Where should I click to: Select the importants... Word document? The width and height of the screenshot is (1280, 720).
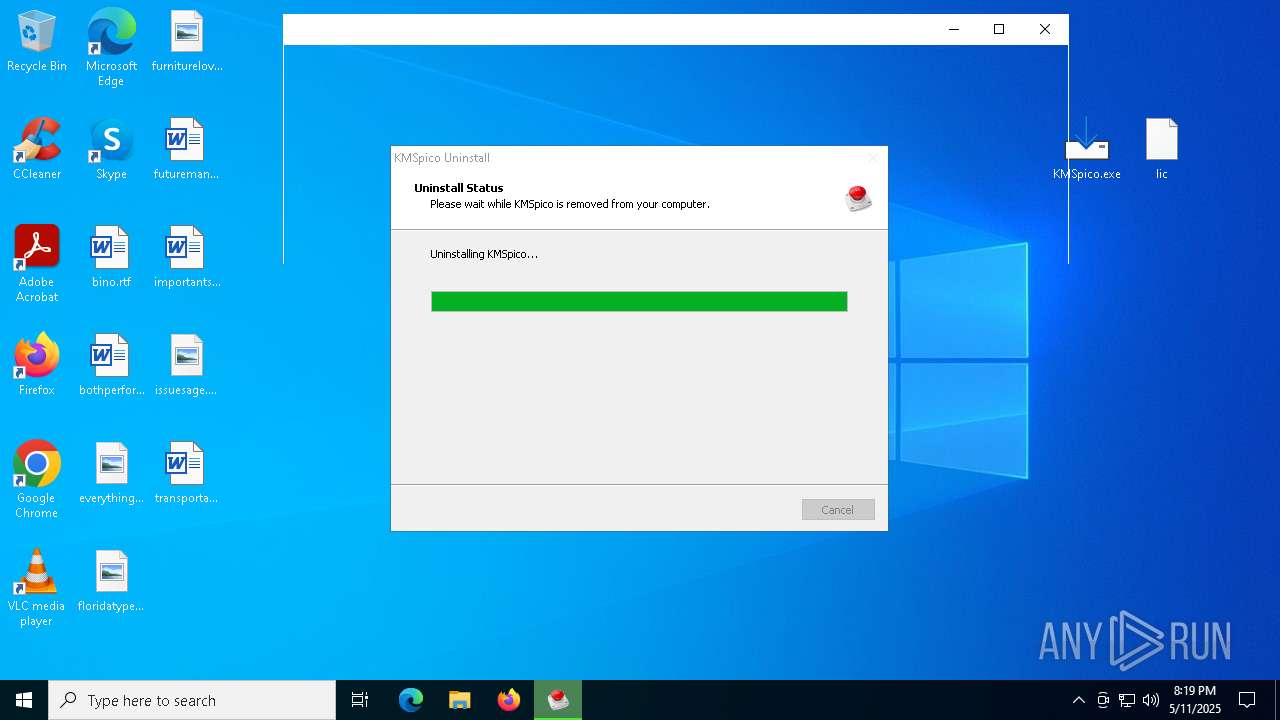pyautogui.click(x=187, y=258)
